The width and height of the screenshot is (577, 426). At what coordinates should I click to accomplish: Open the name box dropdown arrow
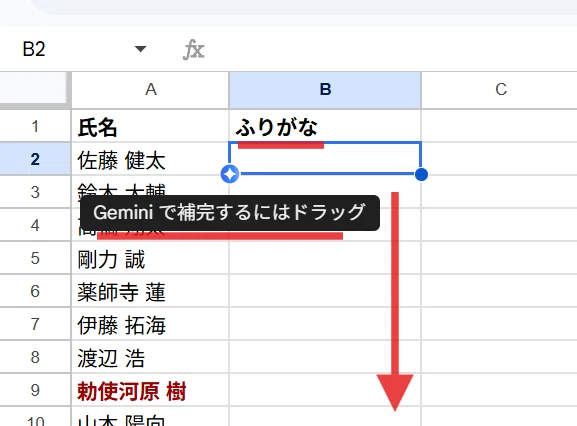pyautogui.click(x=140, y=49)
